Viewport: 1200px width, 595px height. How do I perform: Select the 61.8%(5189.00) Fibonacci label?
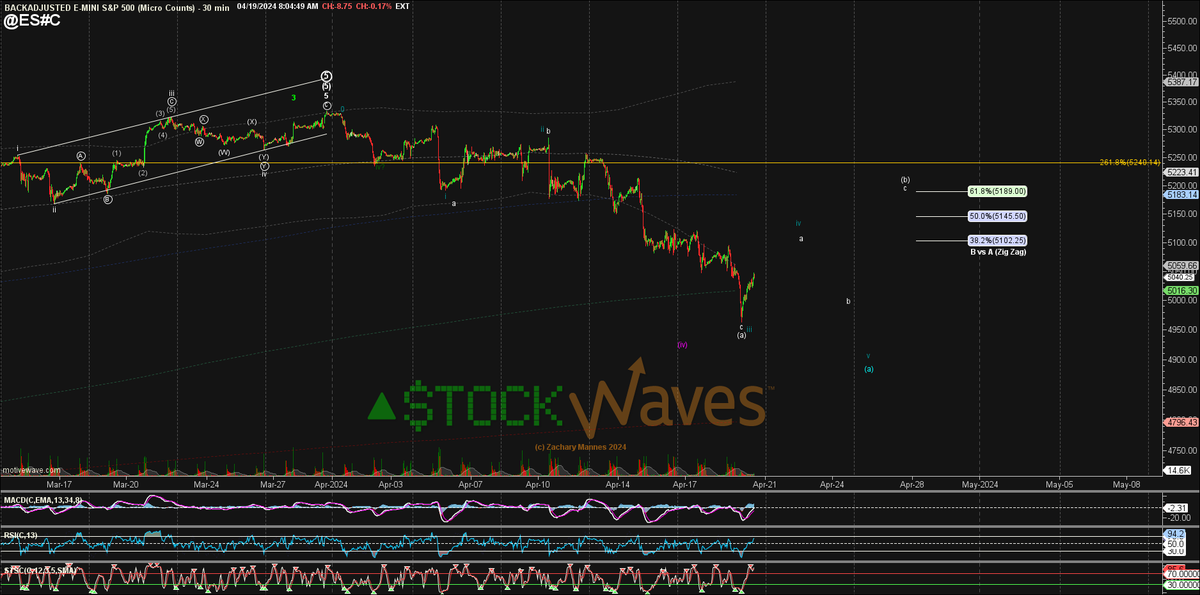(998, 191)
